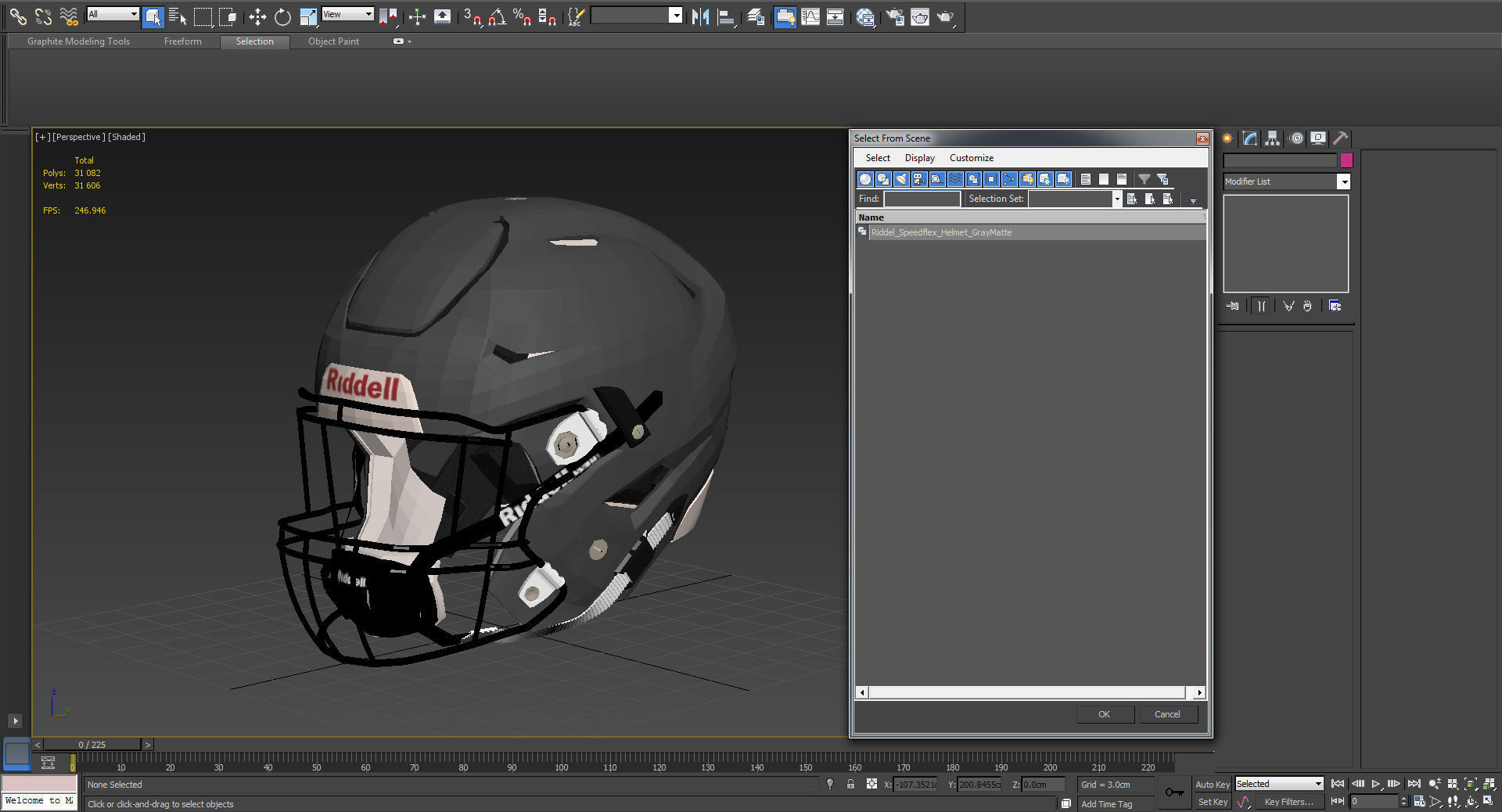
Task: Open the Schematic View
Action: (835, 16)
